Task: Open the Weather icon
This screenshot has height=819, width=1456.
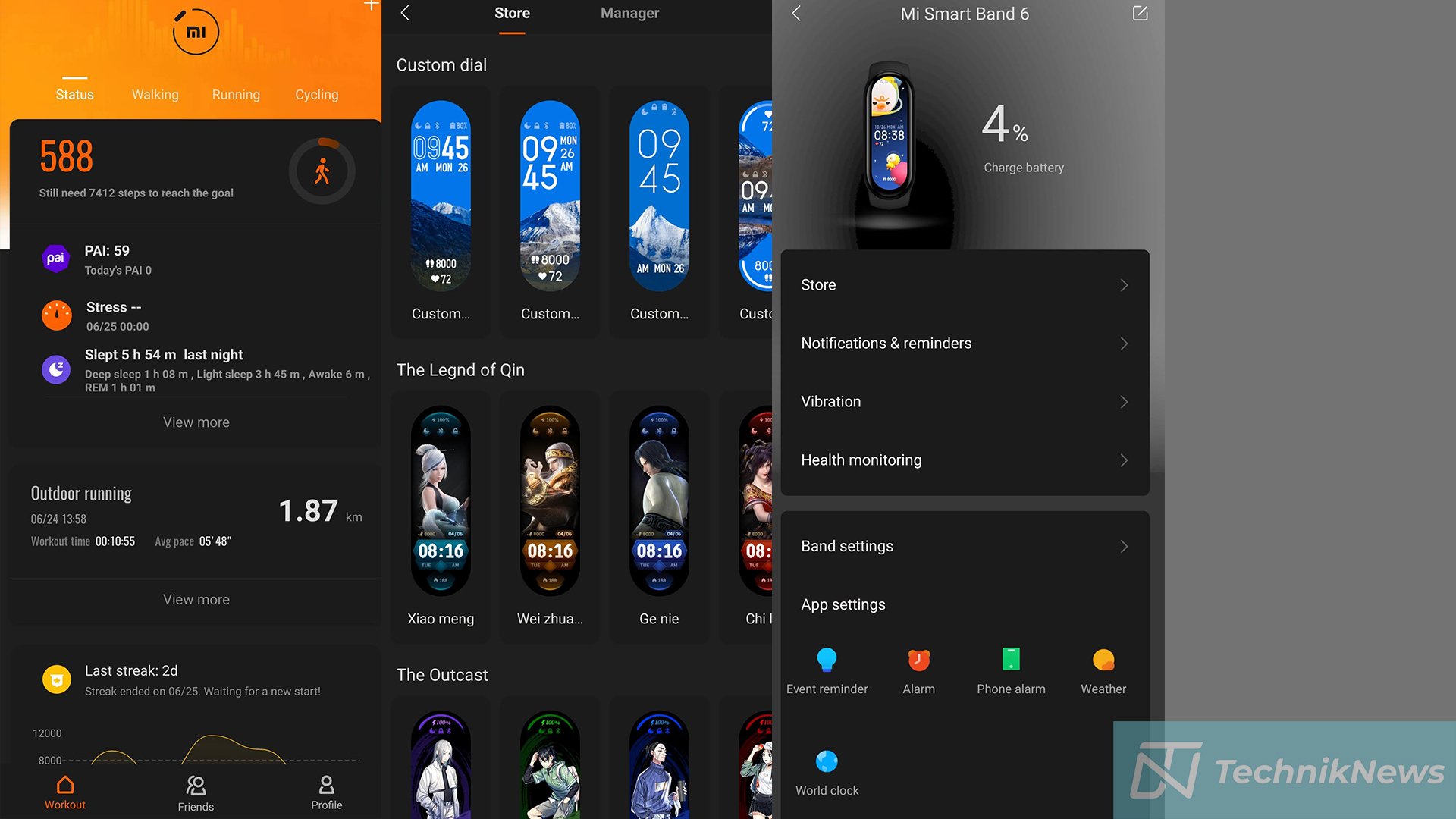Action: pyautogui.click(x=1103, y=660)
